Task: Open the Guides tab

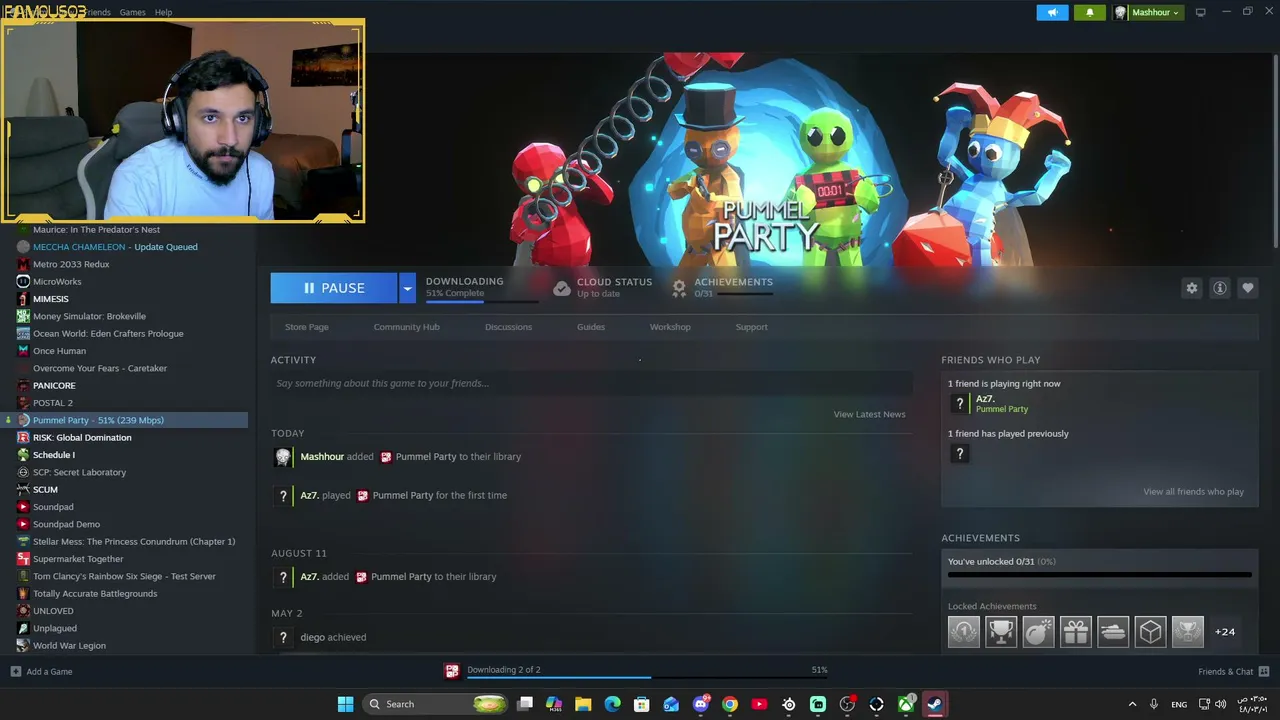Action: click(590, 327)
